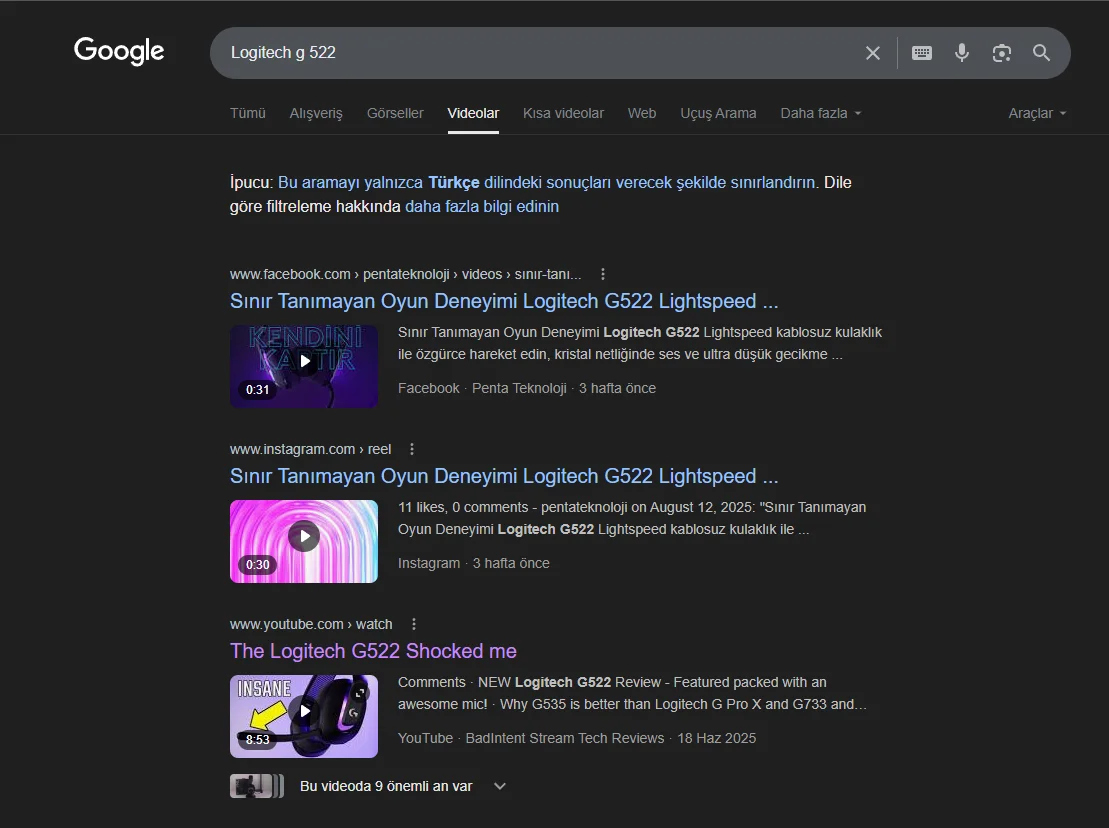Submit search with the magnifier icon
The image size is (1109, 828).
[1041, 53]
